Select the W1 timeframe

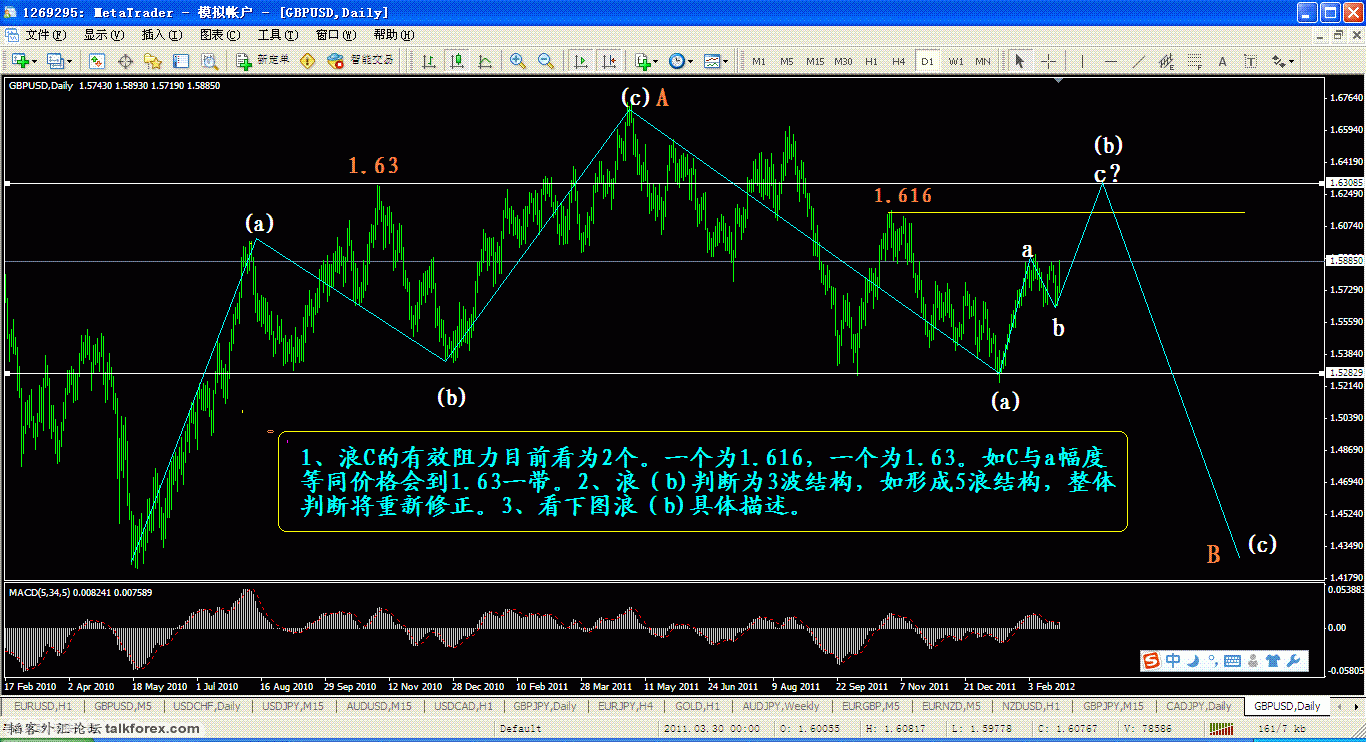click(x=956, y=61)
